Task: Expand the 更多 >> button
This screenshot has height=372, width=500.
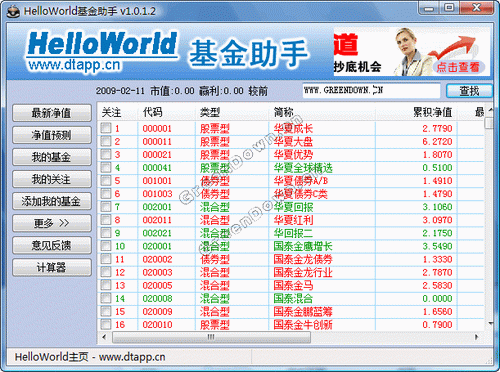Action: 52,223
